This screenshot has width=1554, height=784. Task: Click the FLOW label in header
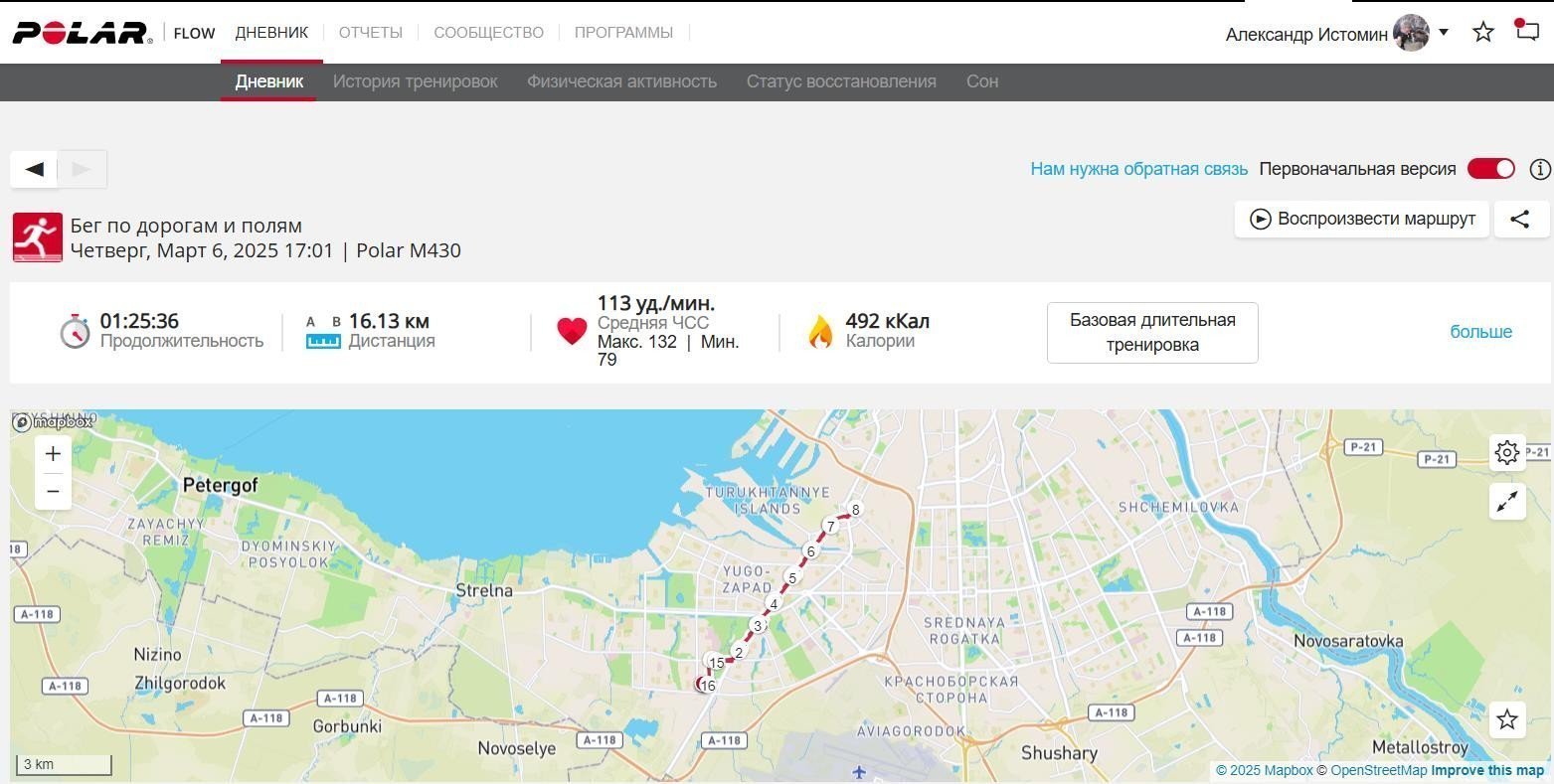[194, 33]
